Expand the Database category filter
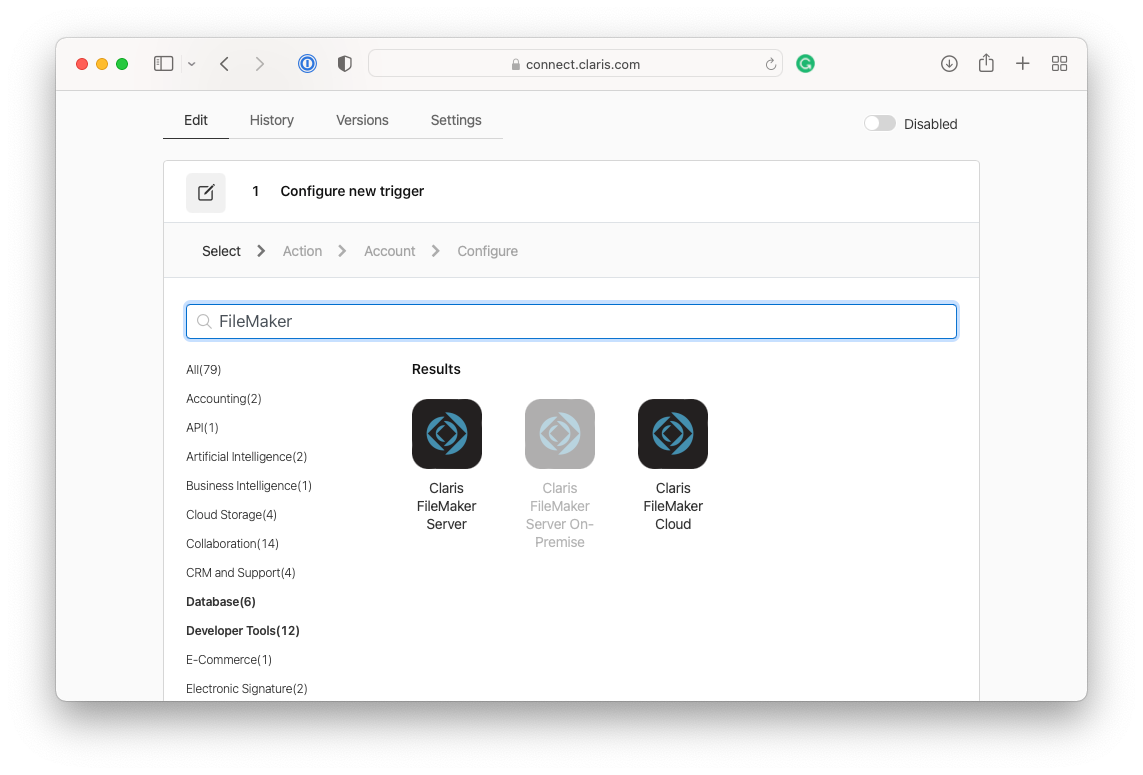This screenshot has width=1143, height=775. click(220, 601)
